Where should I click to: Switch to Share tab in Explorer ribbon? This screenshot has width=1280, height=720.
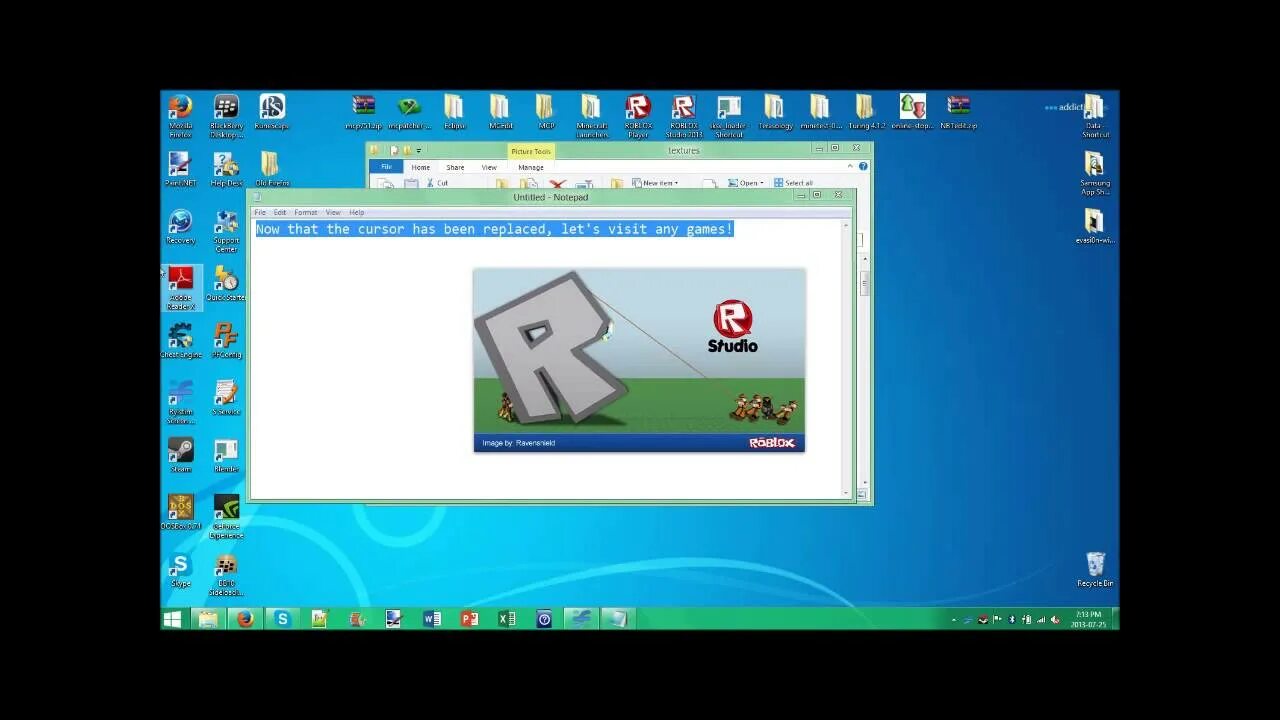(455, 167)
